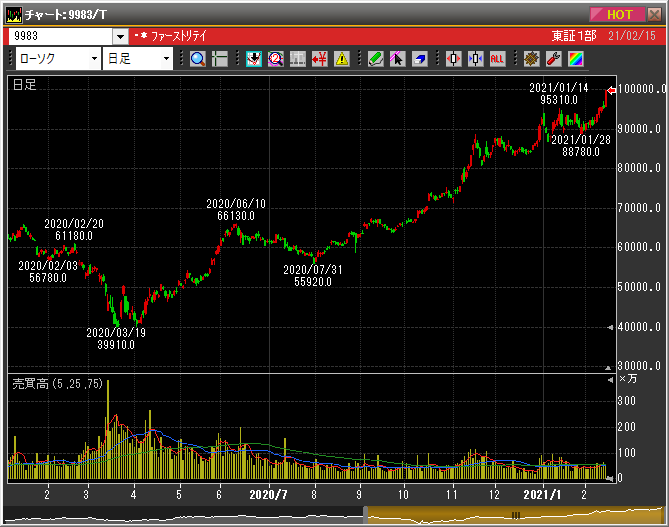The height and width of the screenshot is (527, 669).
Task: Click the chart overview range slider handle
Action: click(x=516, y=515)
